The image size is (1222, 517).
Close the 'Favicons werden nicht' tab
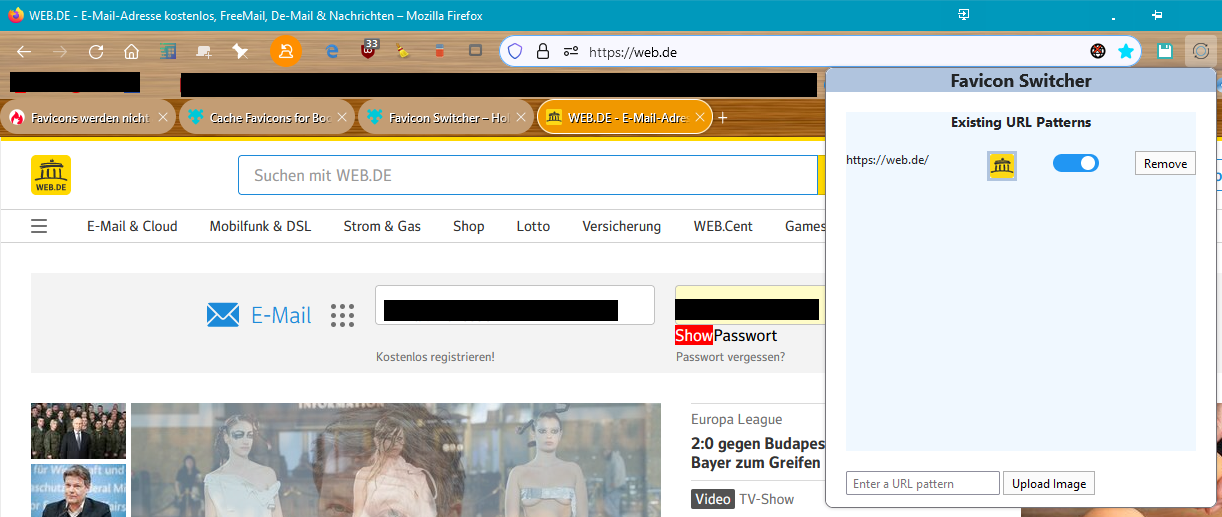point(163,118)
